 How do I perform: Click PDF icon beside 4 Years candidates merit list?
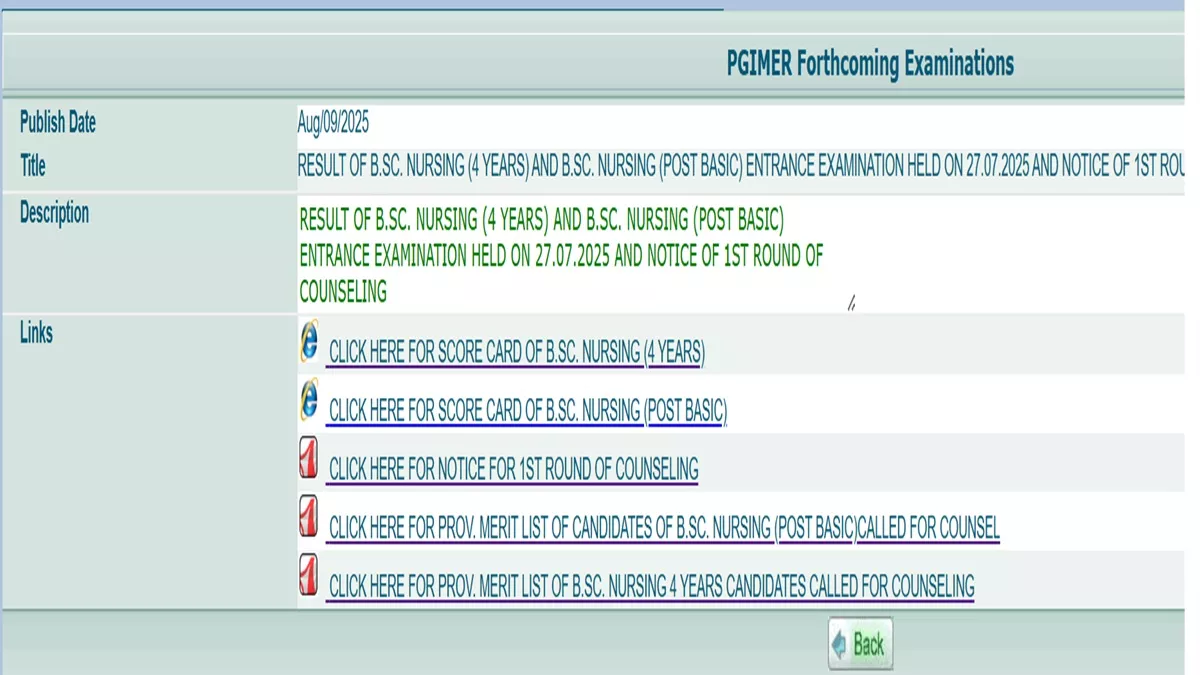coord(309,575)
